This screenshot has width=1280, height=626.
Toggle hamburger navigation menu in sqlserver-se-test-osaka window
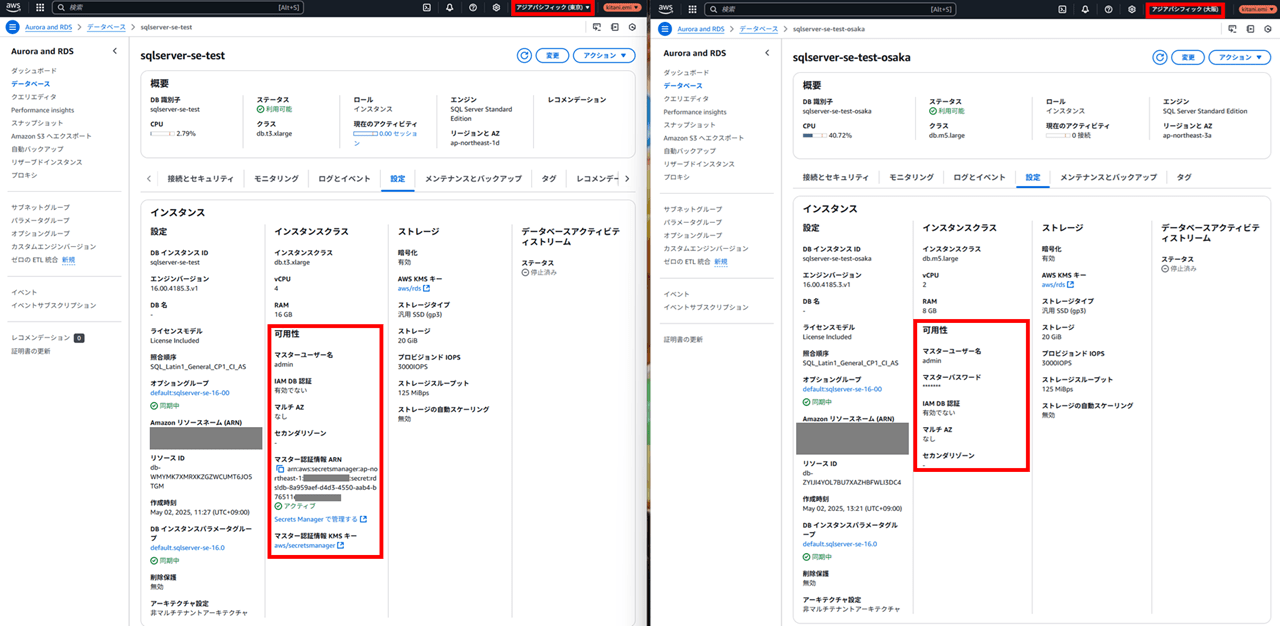pos(664,30)
